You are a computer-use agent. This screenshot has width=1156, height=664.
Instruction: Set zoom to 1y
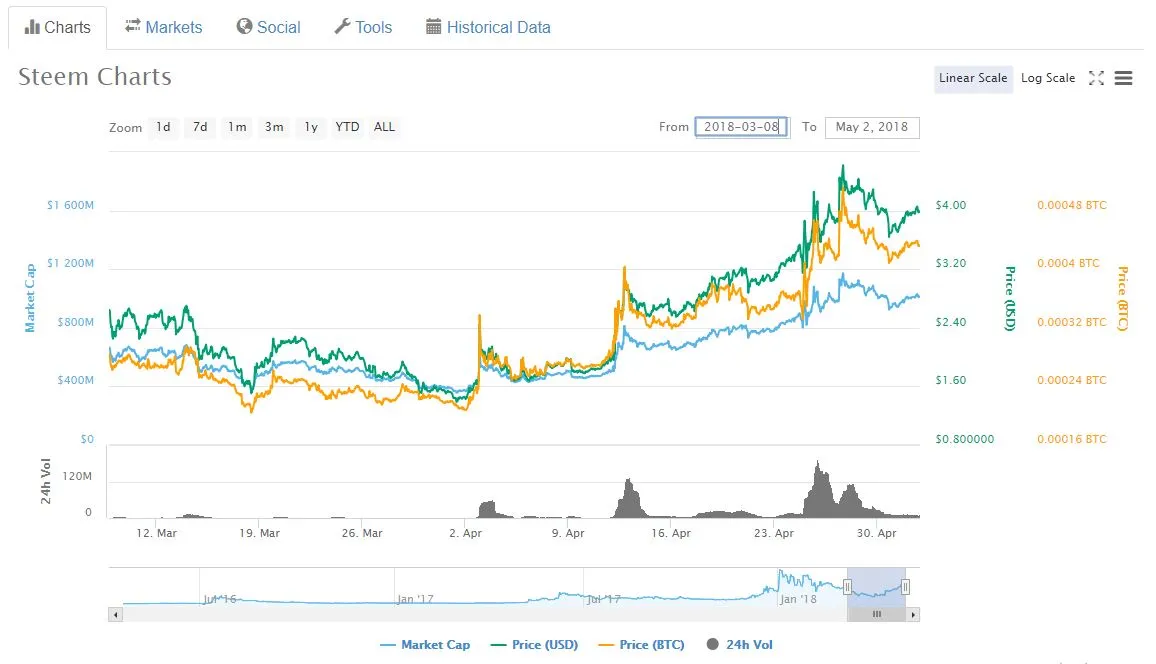(x=311, y=127)
